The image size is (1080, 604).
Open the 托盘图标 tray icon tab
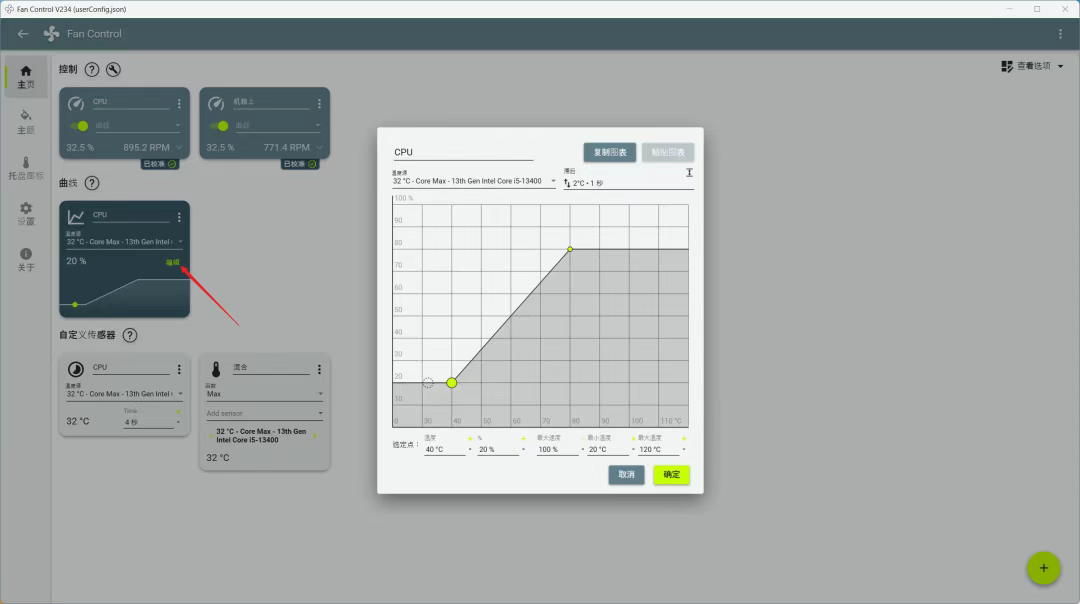(25, 167)
